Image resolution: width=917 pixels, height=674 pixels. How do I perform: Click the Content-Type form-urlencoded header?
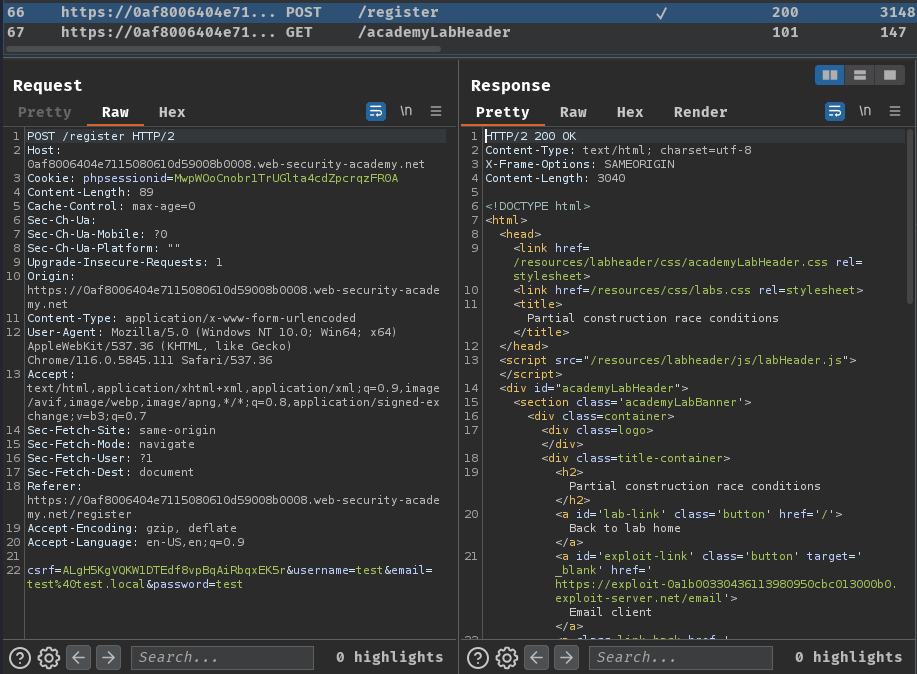point(191,318)
